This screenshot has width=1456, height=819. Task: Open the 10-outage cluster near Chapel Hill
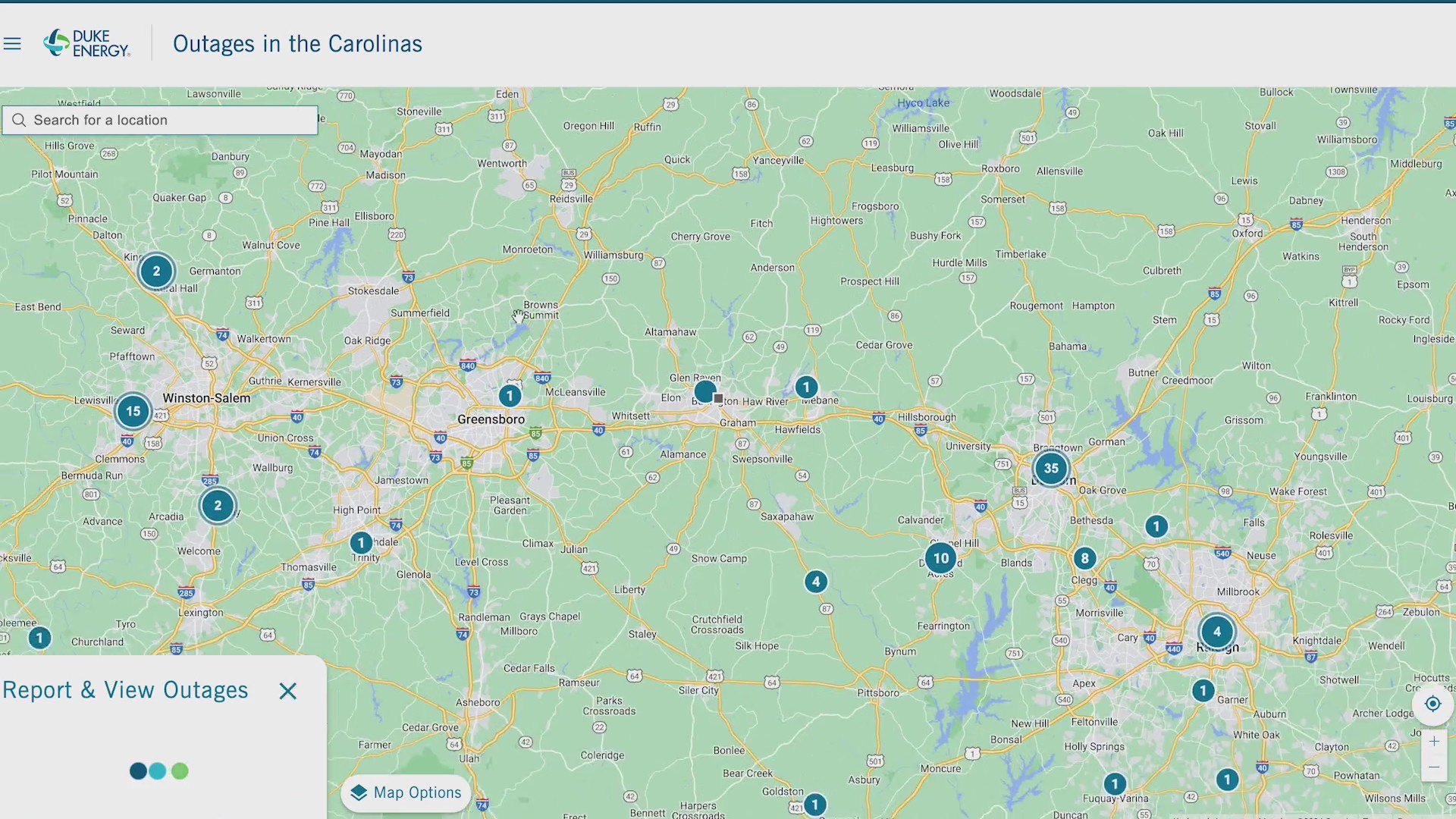tap(940, 558)
